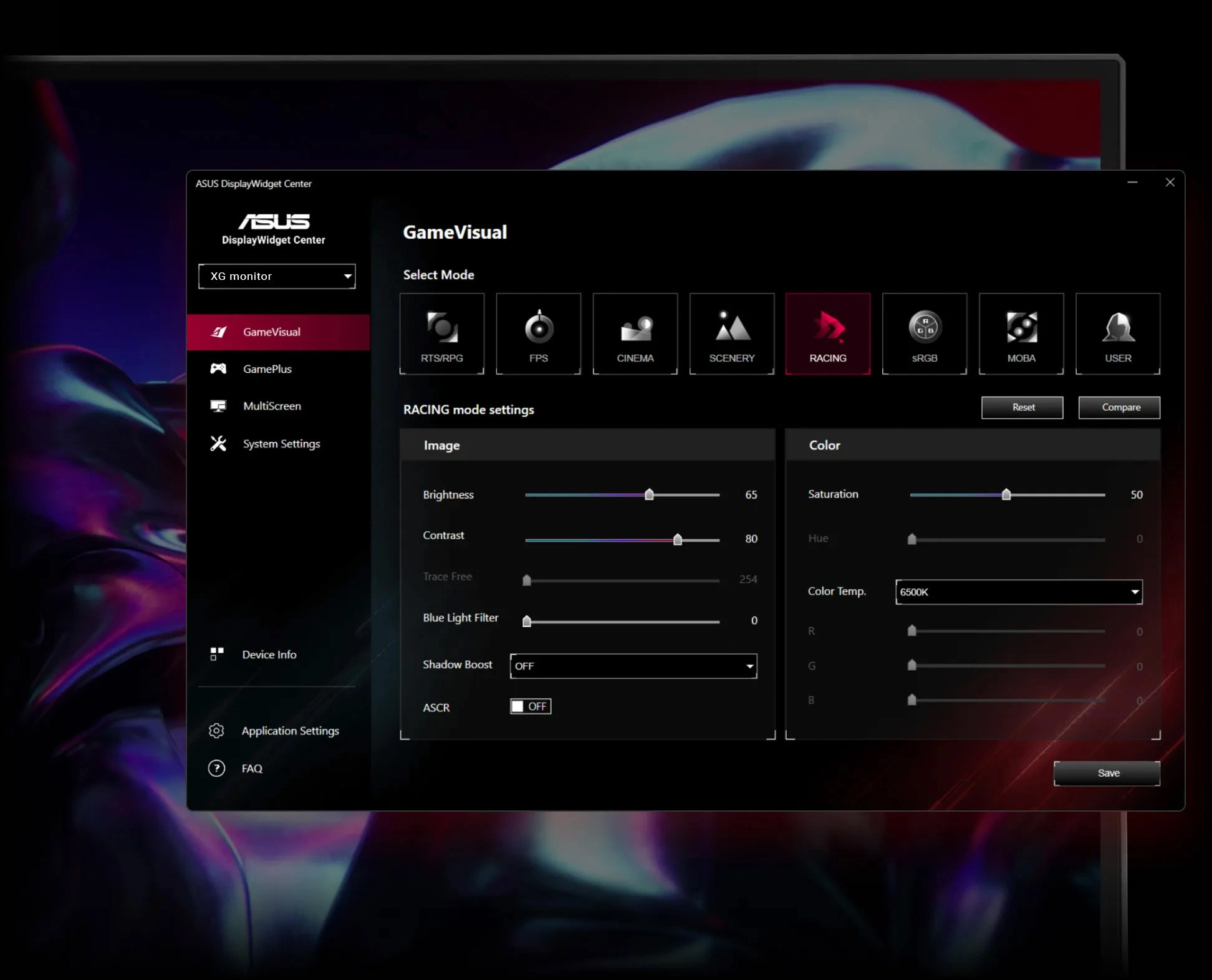Go to MultiScreen section
Screen dimensions: 1212x980
(x=271, y=406)
